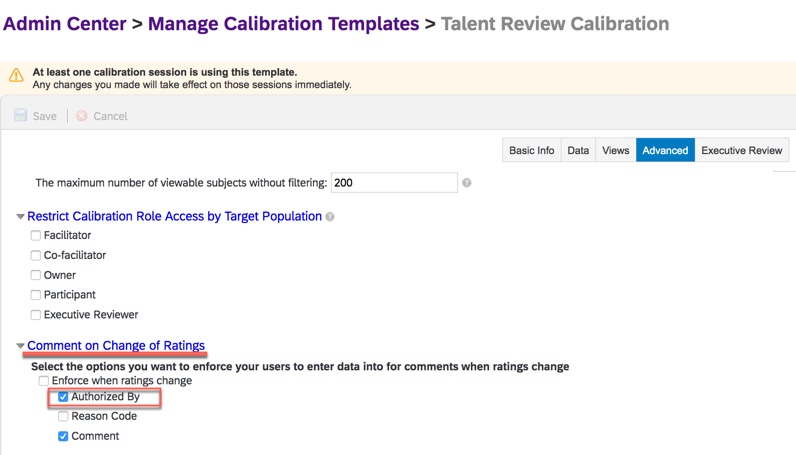Open Manage Calibration Templates breadcrumb link
The image size is (796, 455).
coord(283,23)
